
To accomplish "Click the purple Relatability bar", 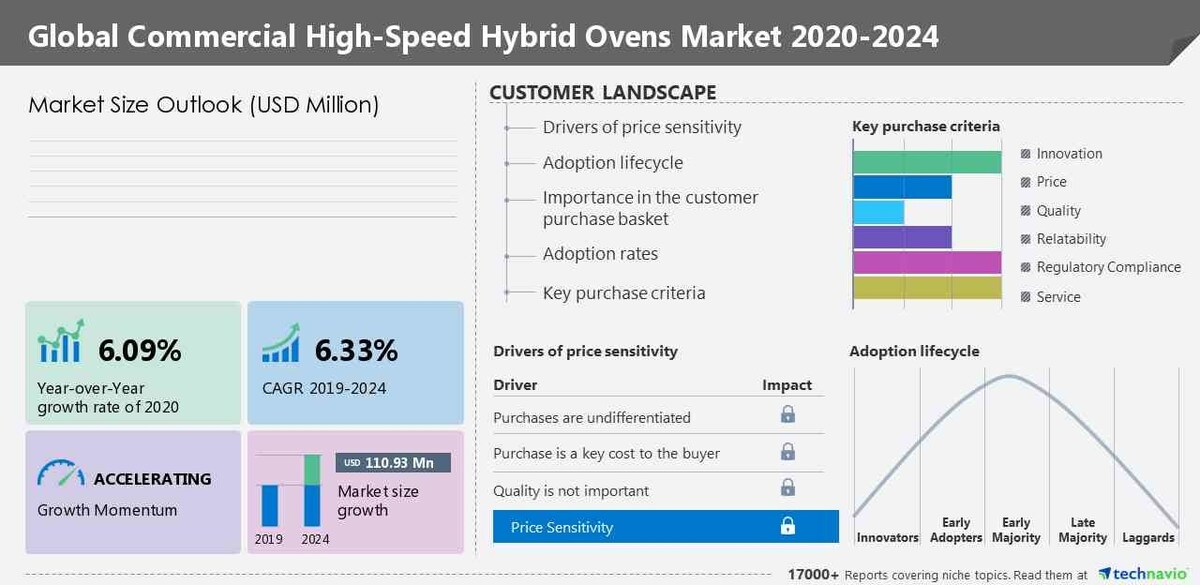I will [902, 237].
